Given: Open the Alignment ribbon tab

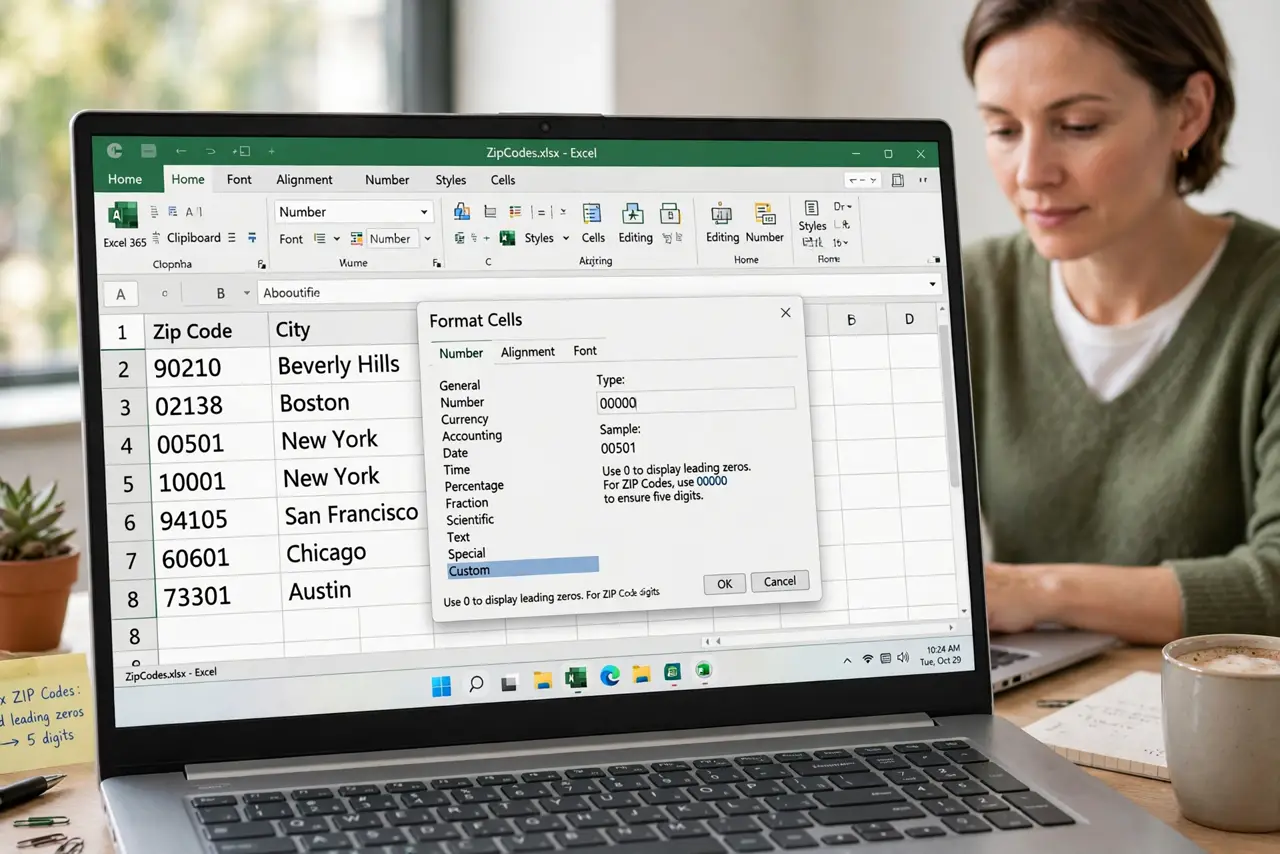Looking at the screenshot, I should (304, 180).
